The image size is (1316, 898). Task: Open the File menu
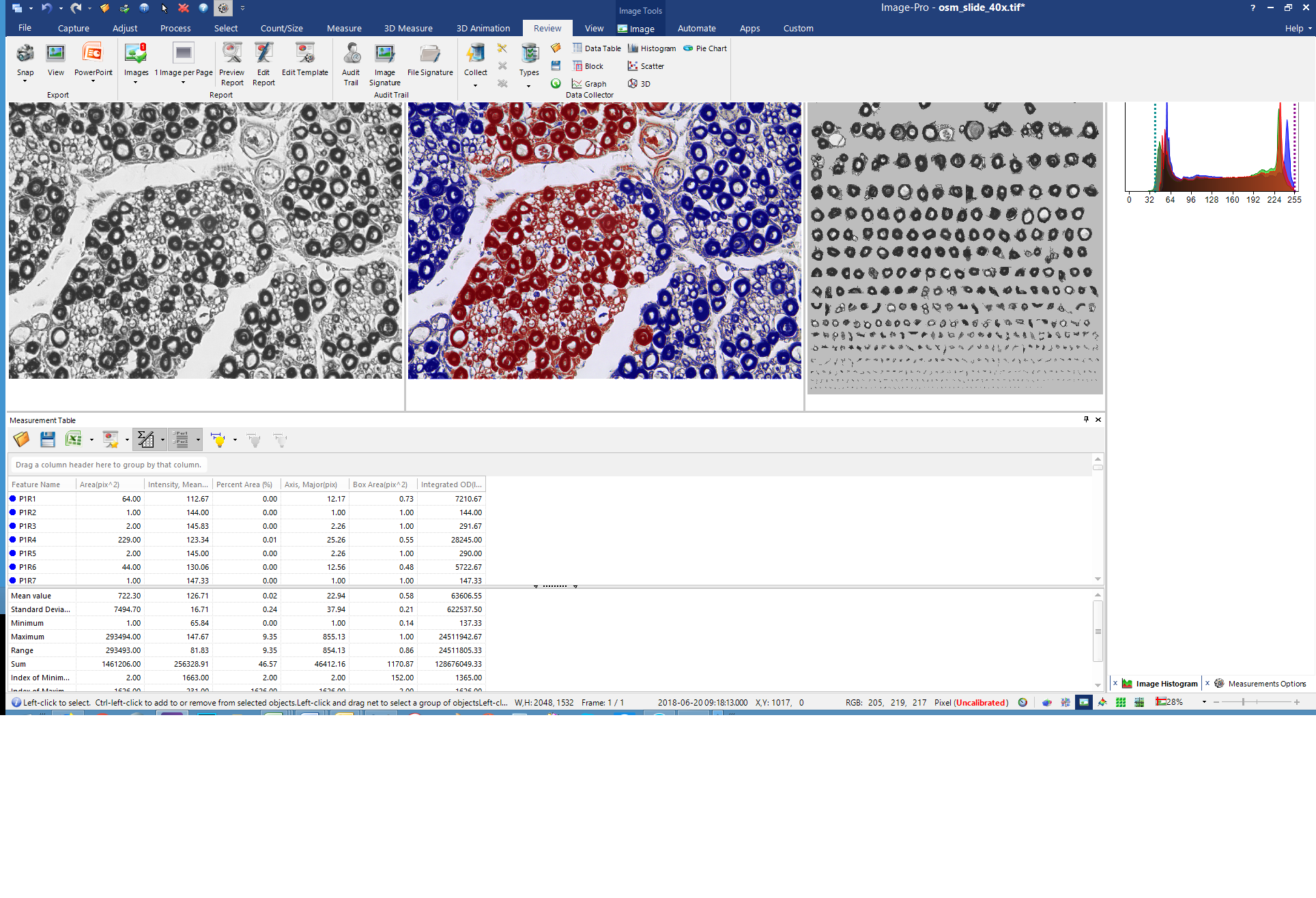pos(25,28)
